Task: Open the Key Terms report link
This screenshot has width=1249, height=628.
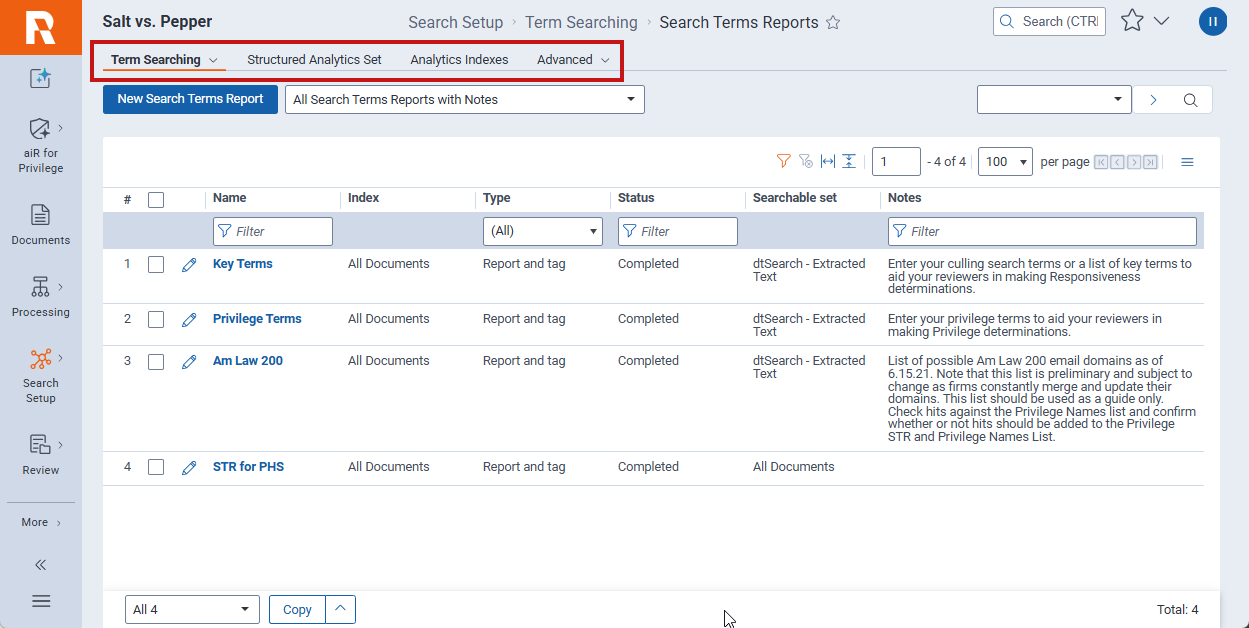Action: pyautogui.click(x=243, y=264)
